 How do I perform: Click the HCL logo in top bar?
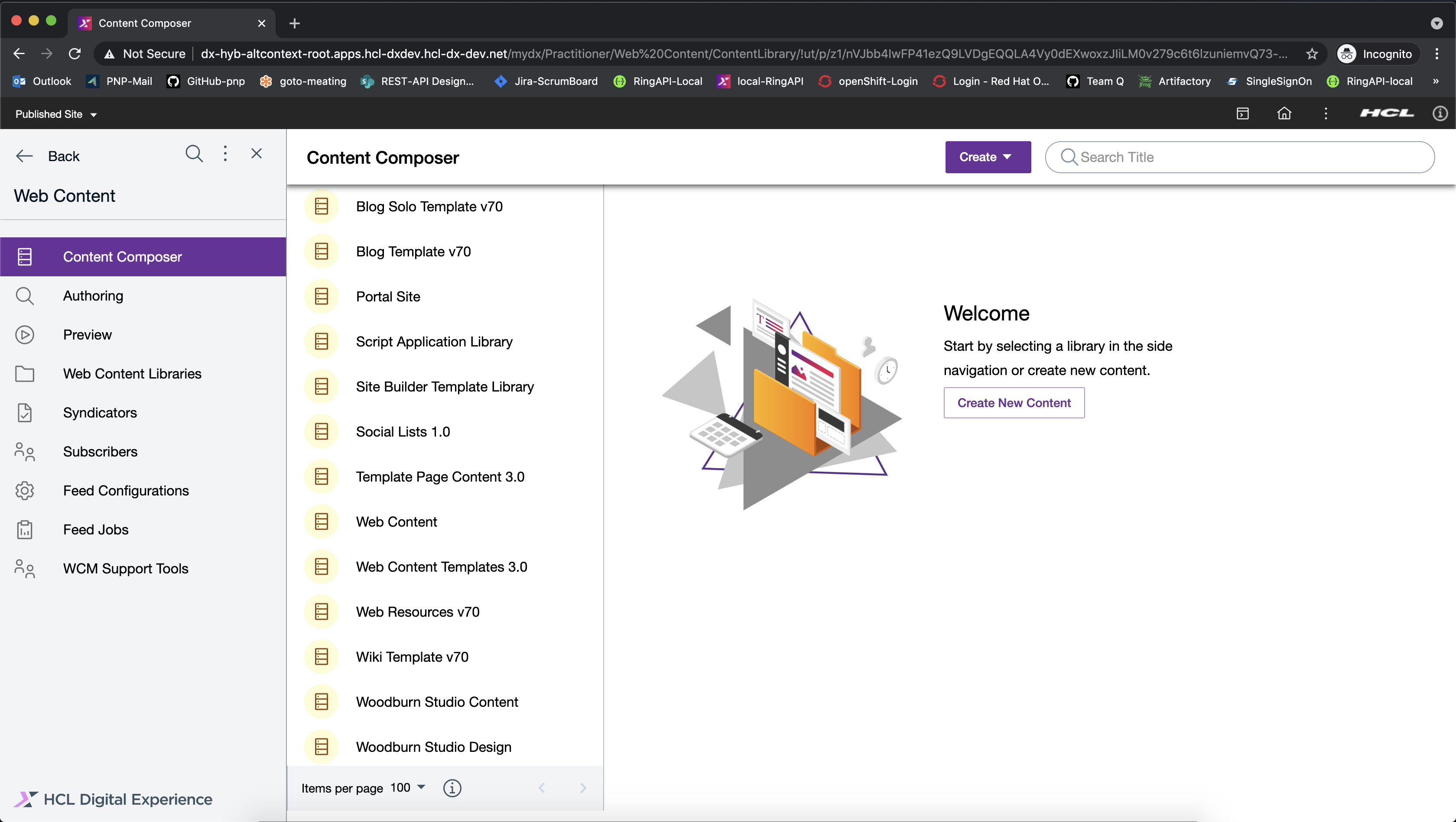(x=1387, y=113)
